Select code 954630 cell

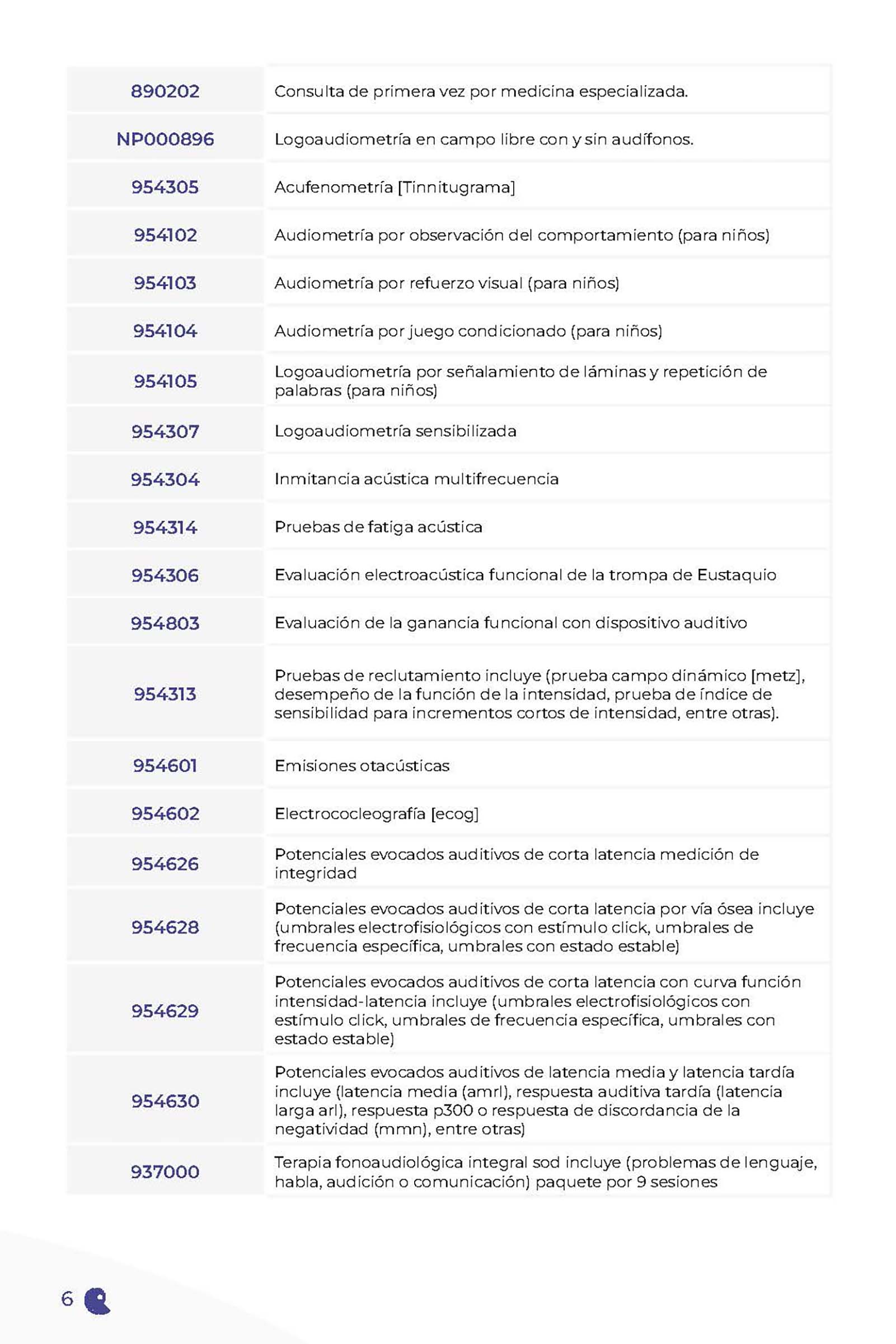(x=165, y=1101)
